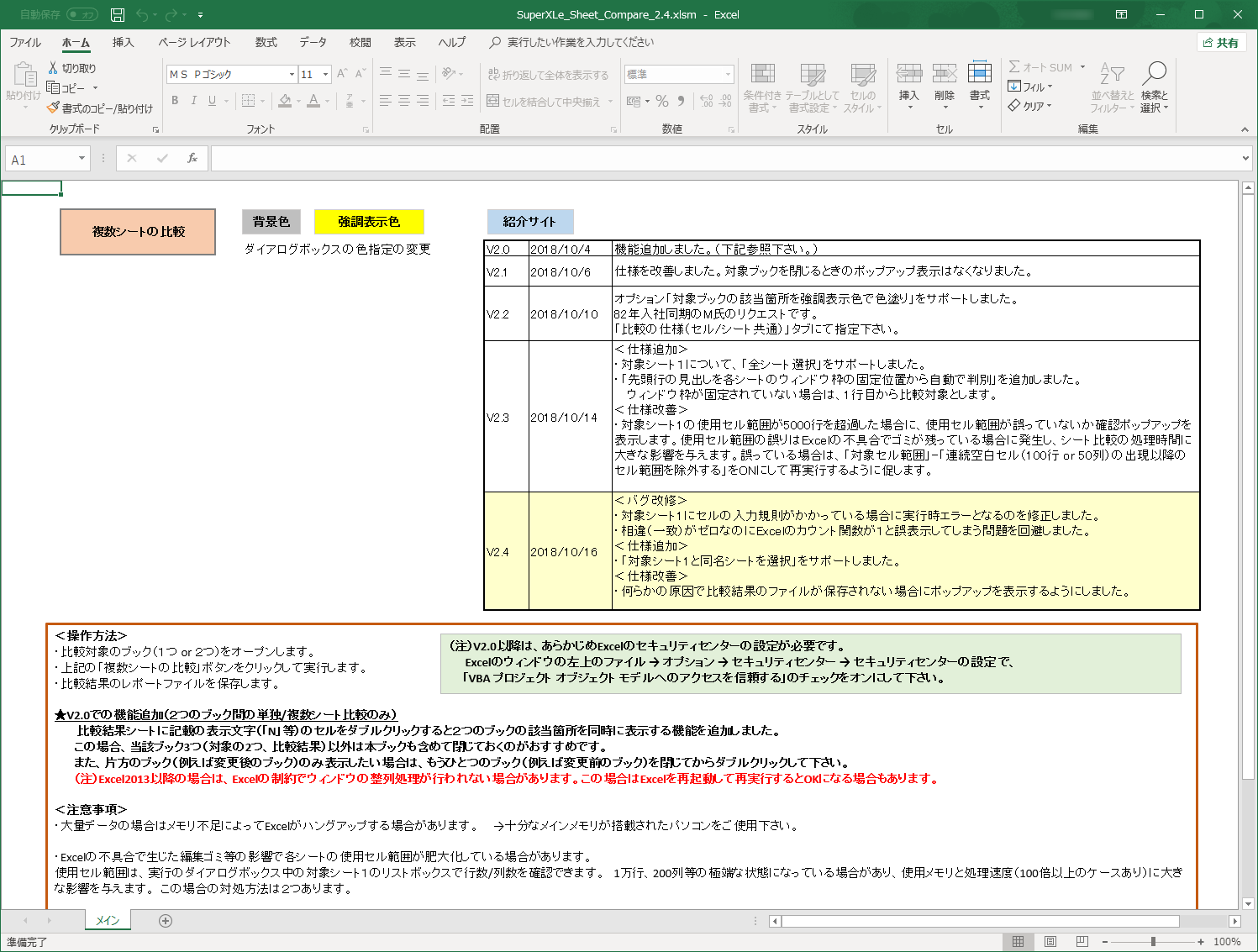Click the comma style icon
The image size is (1258, 952).
[x=681, y=101]
